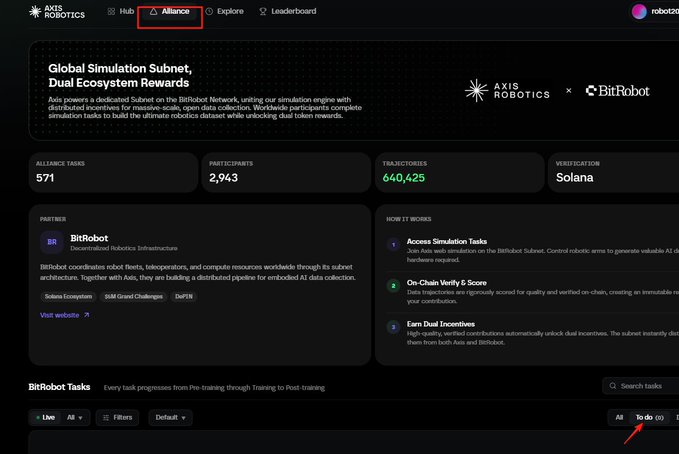Click the BitRobot partner name
The width and height of the screenshot is (679, 454).
[x=89, y=238]
